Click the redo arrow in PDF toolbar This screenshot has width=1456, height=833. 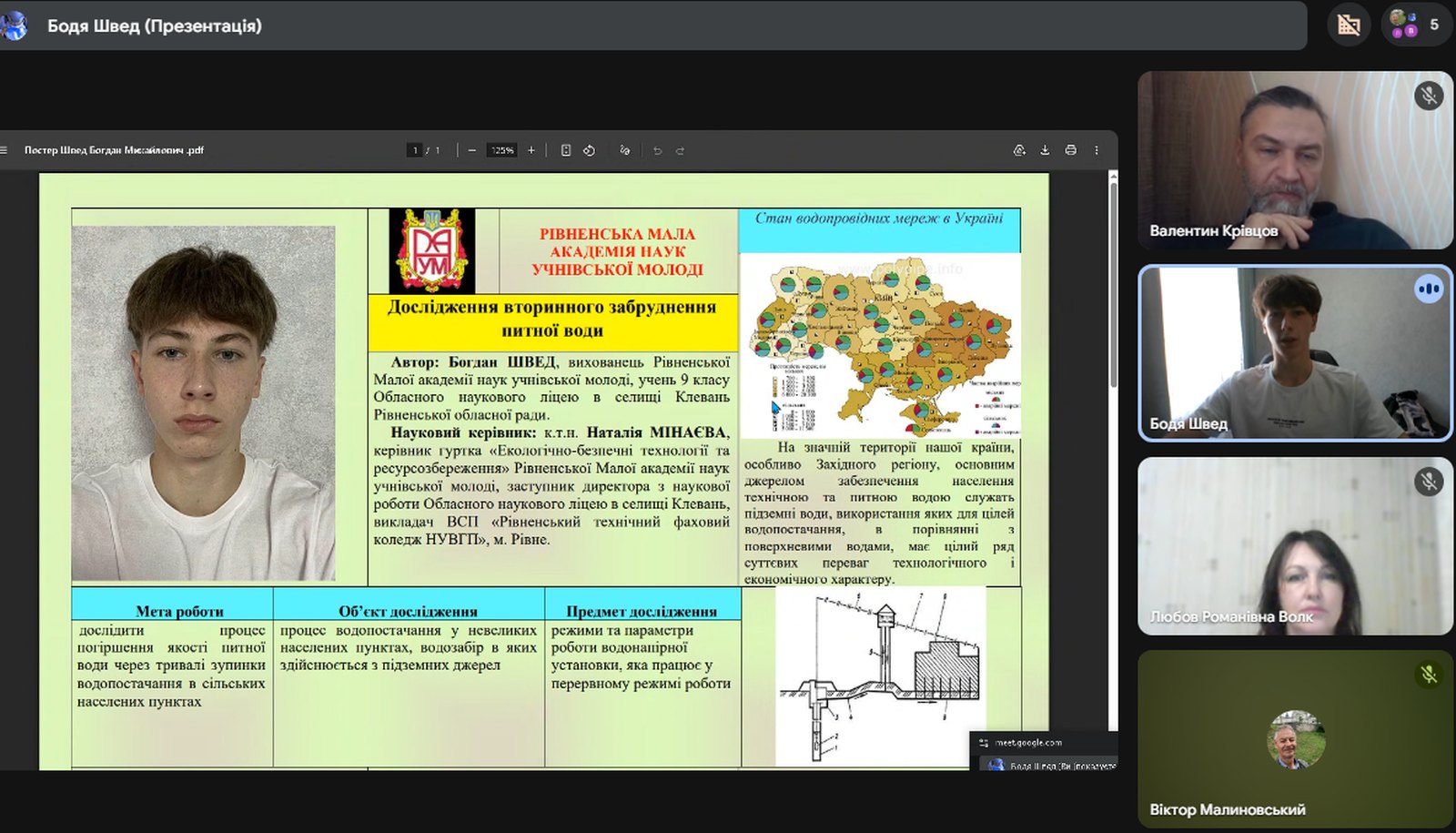pos(680,150)
